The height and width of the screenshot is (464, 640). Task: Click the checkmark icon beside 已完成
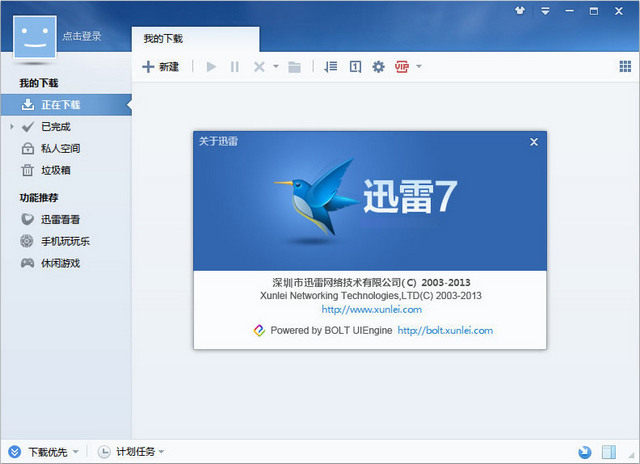pyautogui.click(x=27, y=127)
